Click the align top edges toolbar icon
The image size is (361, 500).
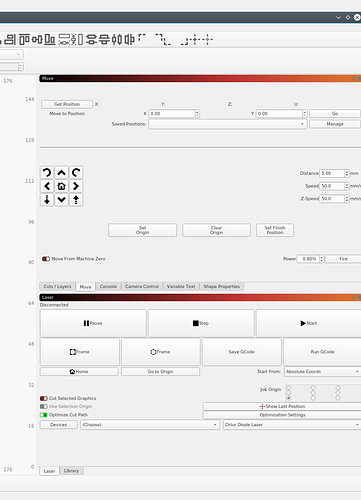coord(24,39)
